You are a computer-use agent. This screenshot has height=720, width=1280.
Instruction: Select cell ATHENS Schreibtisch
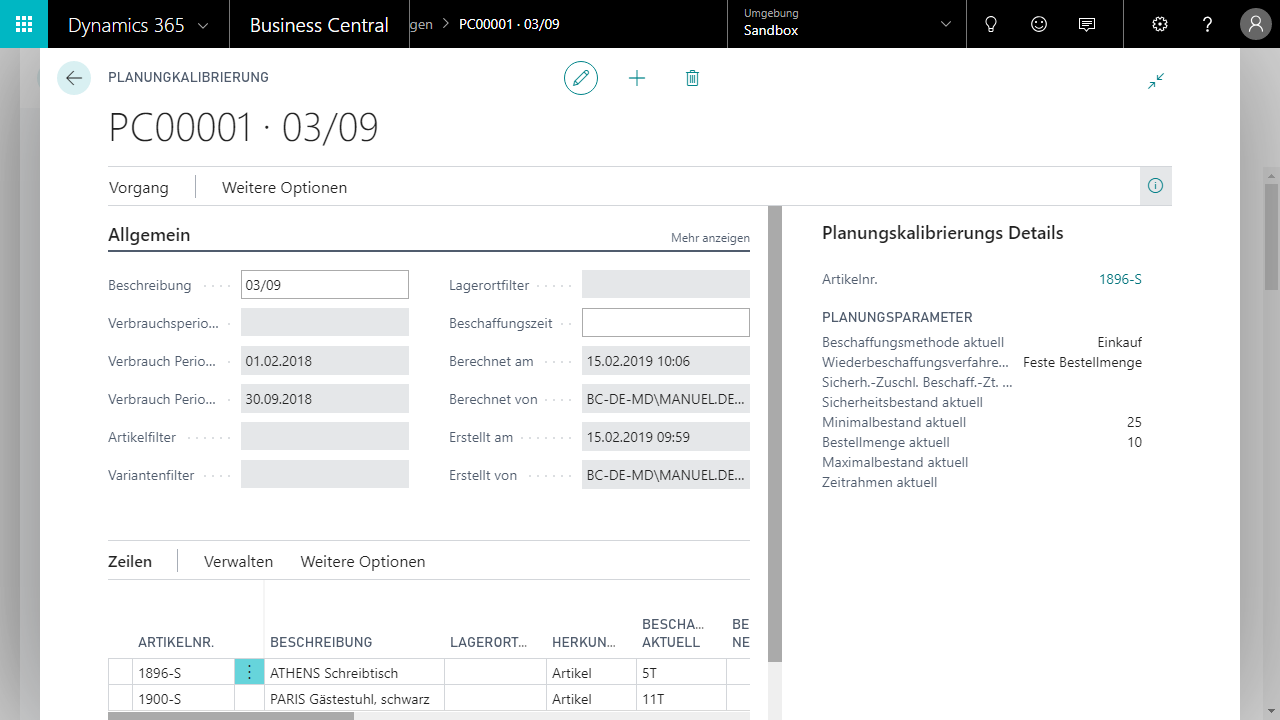(354, 673)
